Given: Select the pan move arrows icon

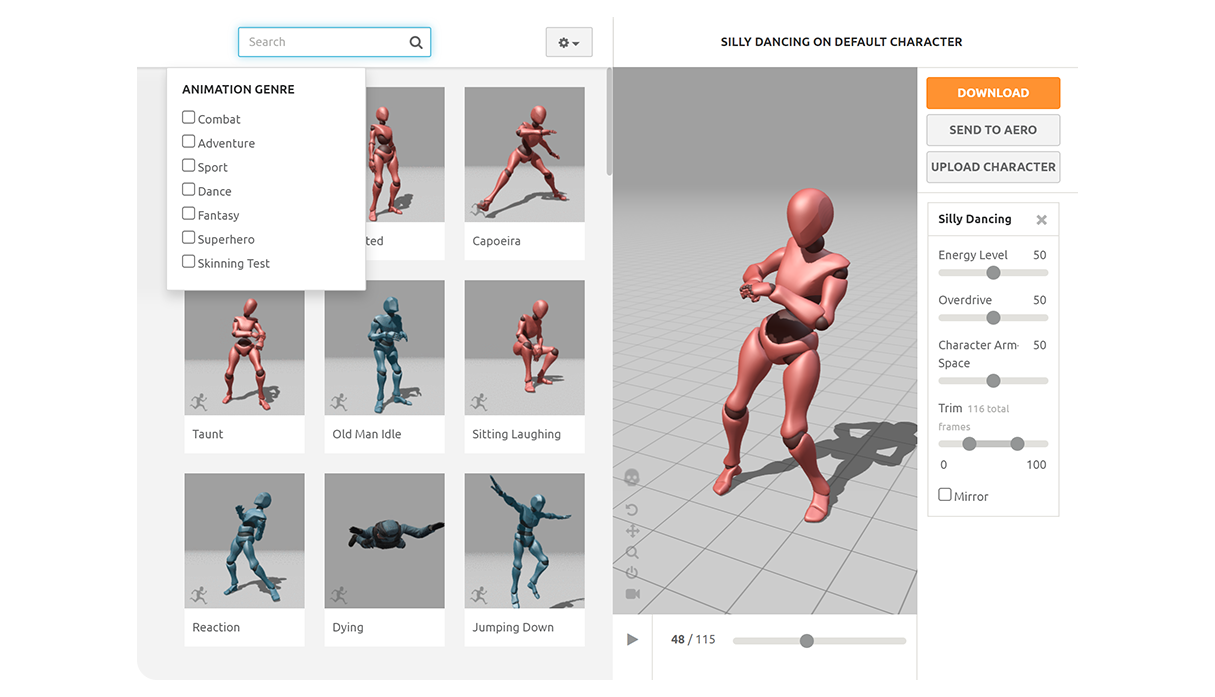Looking at the screenshot, I should pyautogui.click(x=632, y=531).
